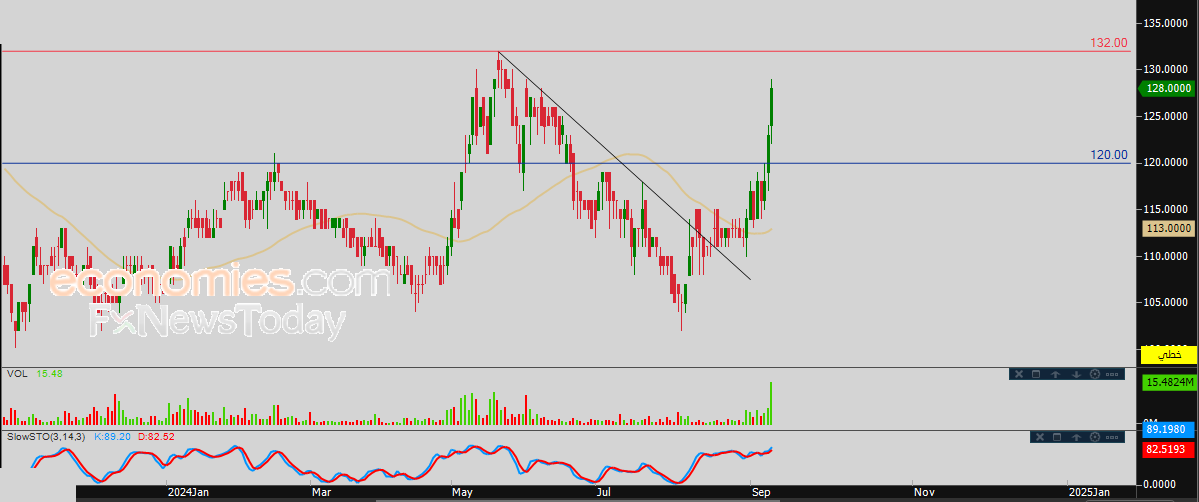Click the Mar date axis label

pyautogui.click(x=321, y=492)
